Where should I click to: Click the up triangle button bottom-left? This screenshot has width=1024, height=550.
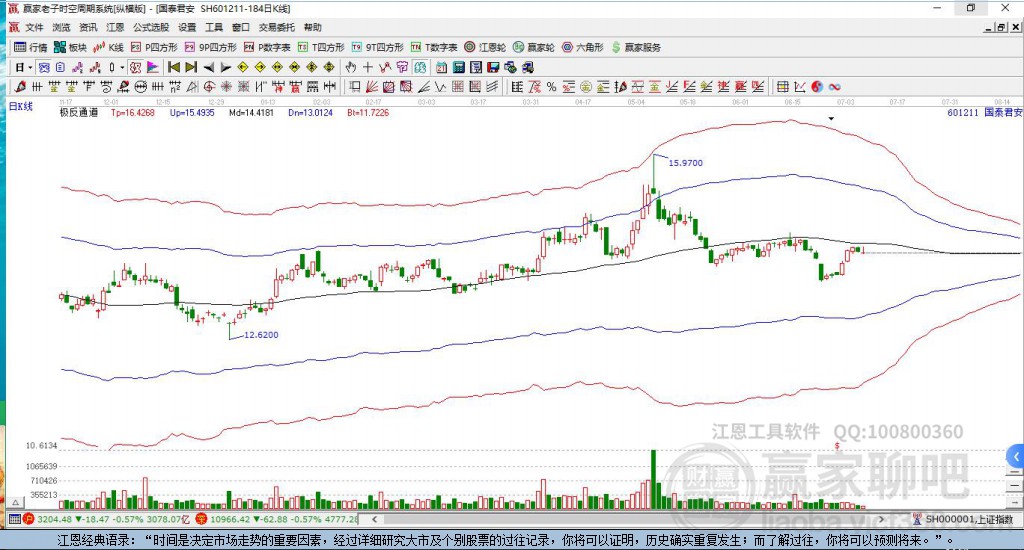pyautogui.click(x=16, y=502)
